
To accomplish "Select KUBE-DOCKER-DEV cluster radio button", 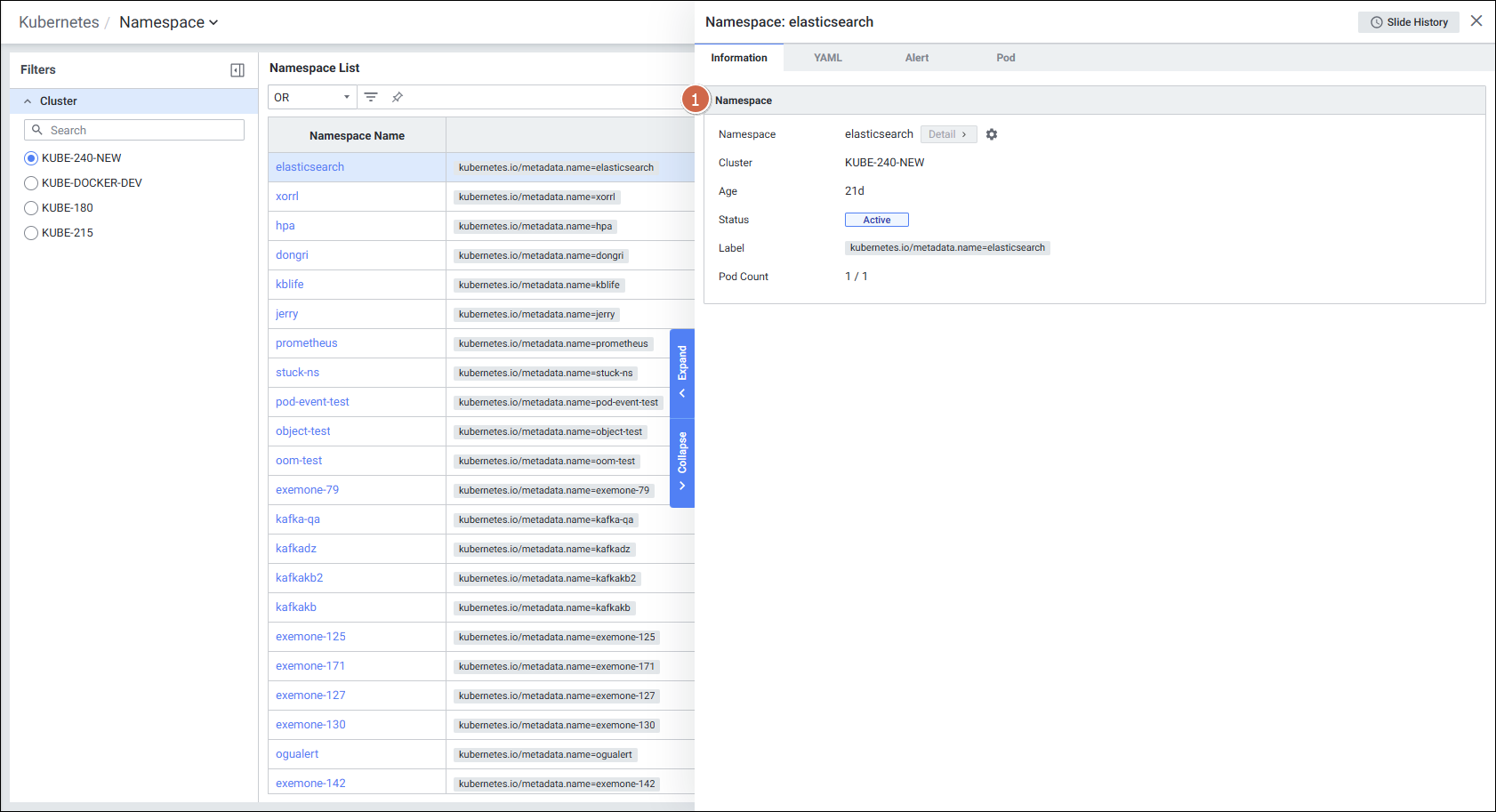I will (x=31, y=183).
